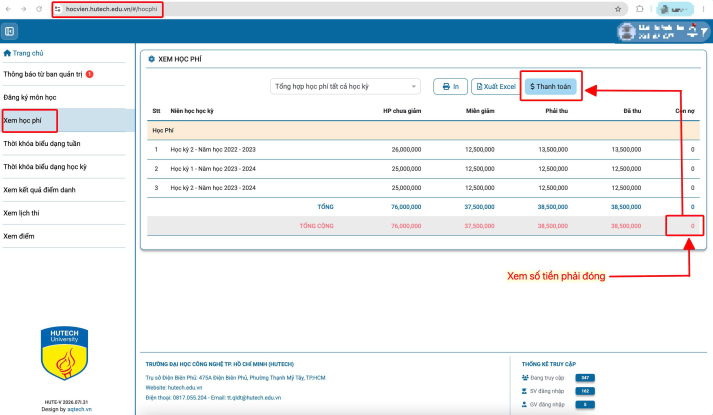Click the Niên học học kỳ column header
713x415 pixels.
click(192, 111)
